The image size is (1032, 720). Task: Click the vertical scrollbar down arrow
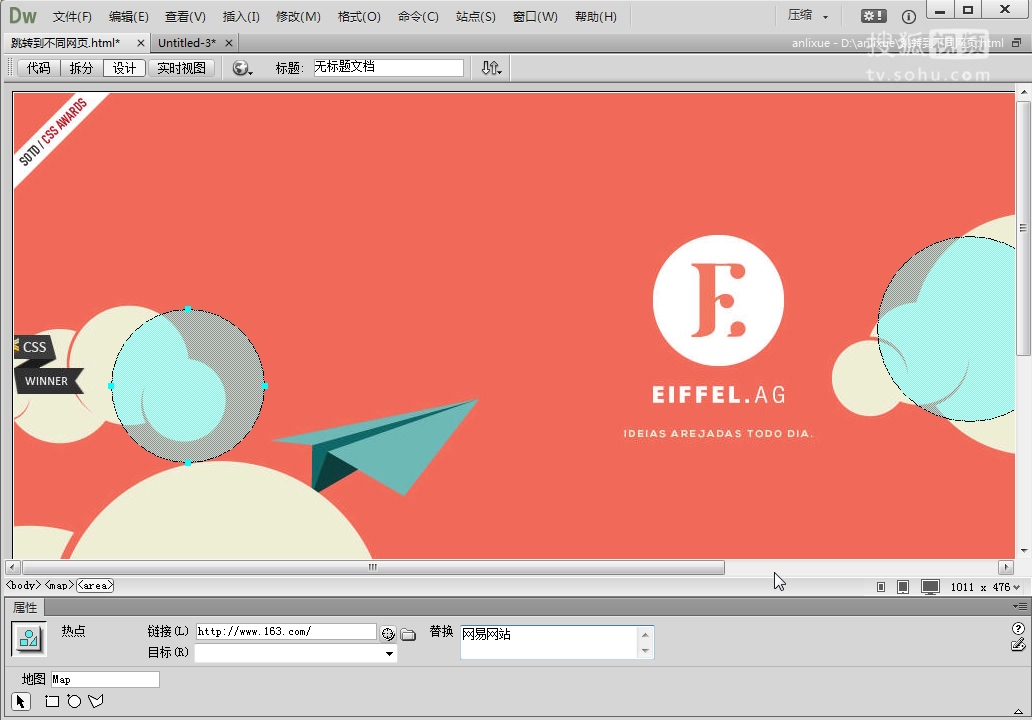tap(1023, 550)
